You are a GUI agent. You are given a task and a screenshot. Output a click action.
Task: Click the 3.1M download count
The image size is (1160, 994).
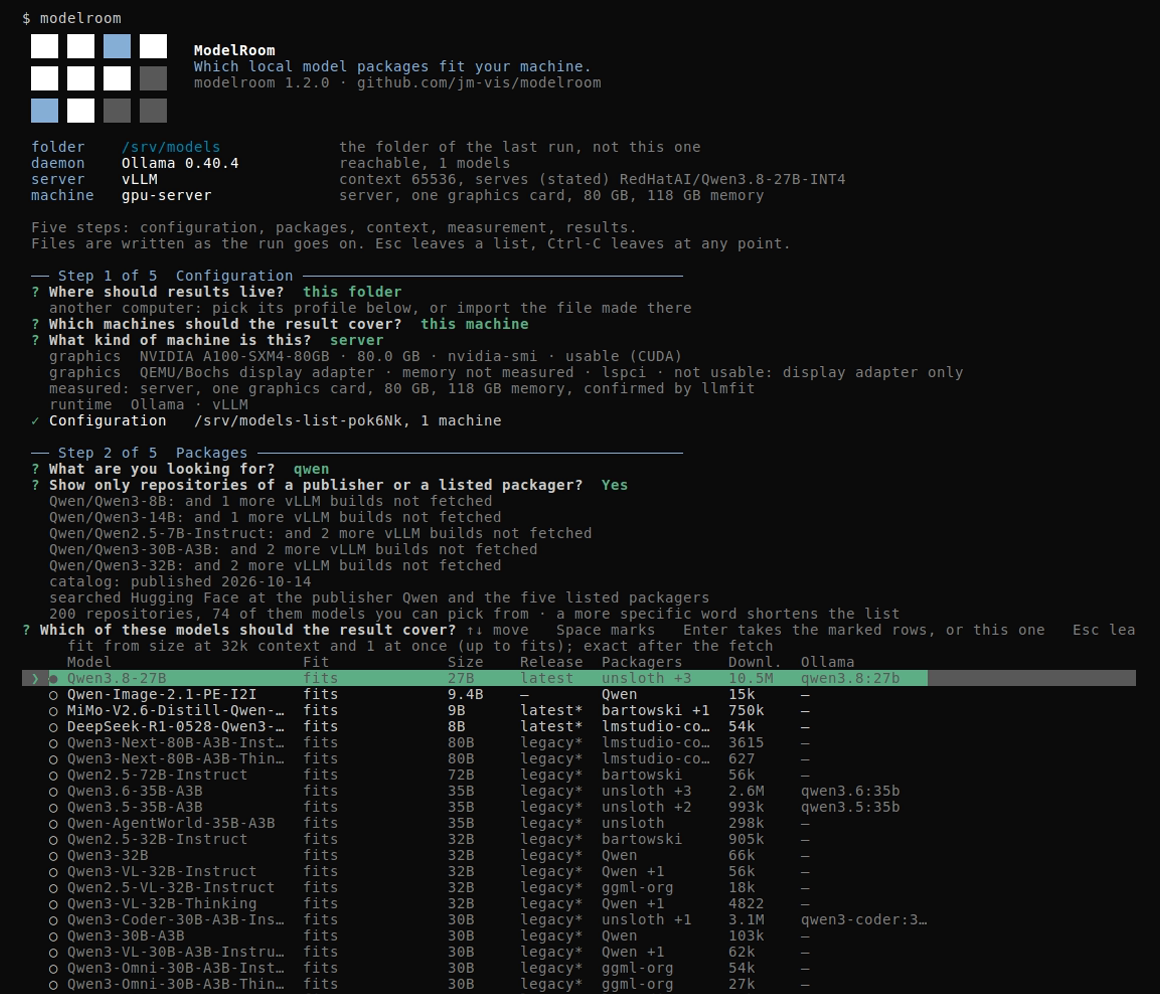coord(746,920)
